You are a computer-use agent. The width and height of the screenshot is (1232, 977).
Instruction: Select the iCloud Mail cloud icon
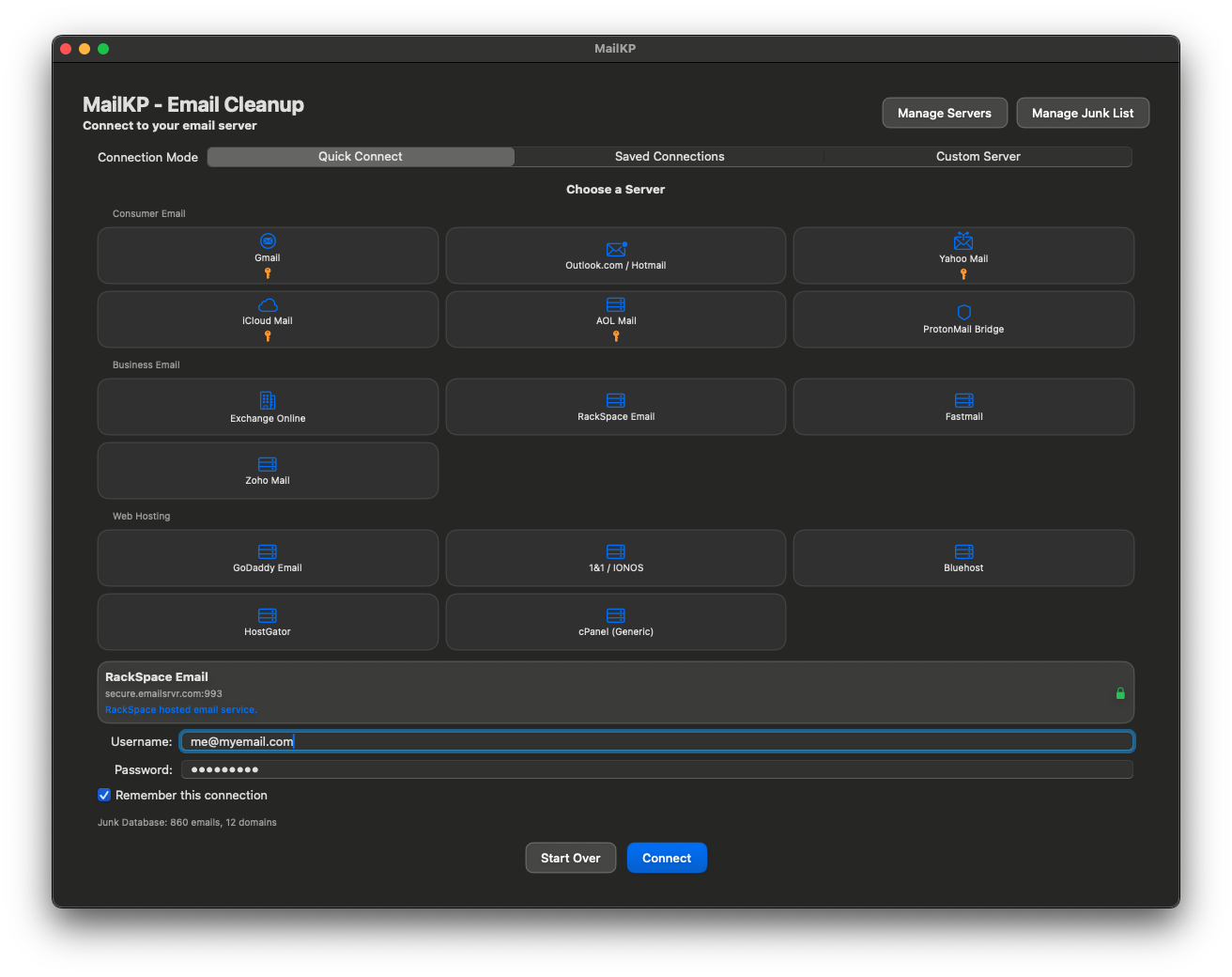(268, 304)
